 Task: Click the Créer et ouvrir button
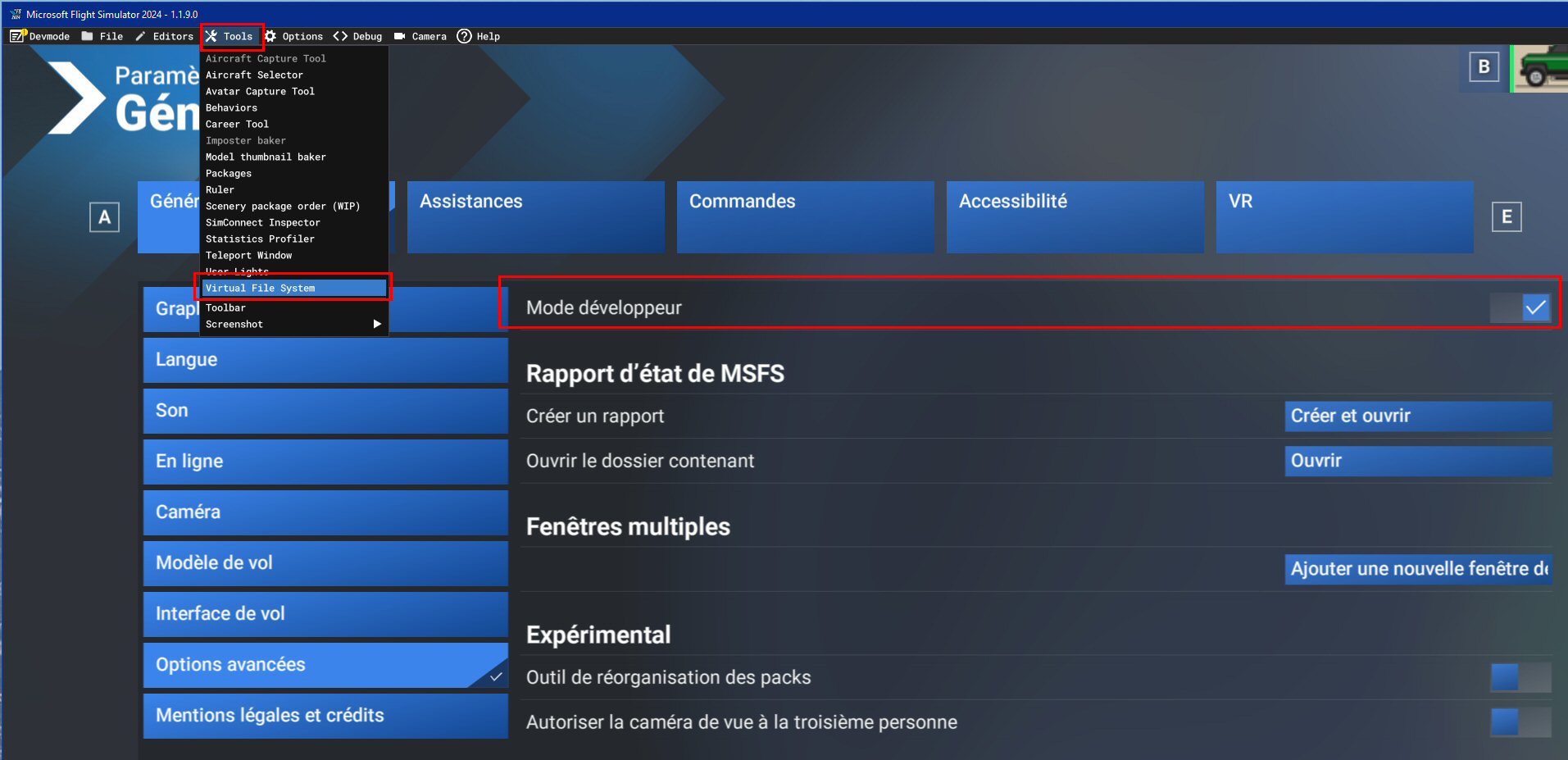[1418, 416]
